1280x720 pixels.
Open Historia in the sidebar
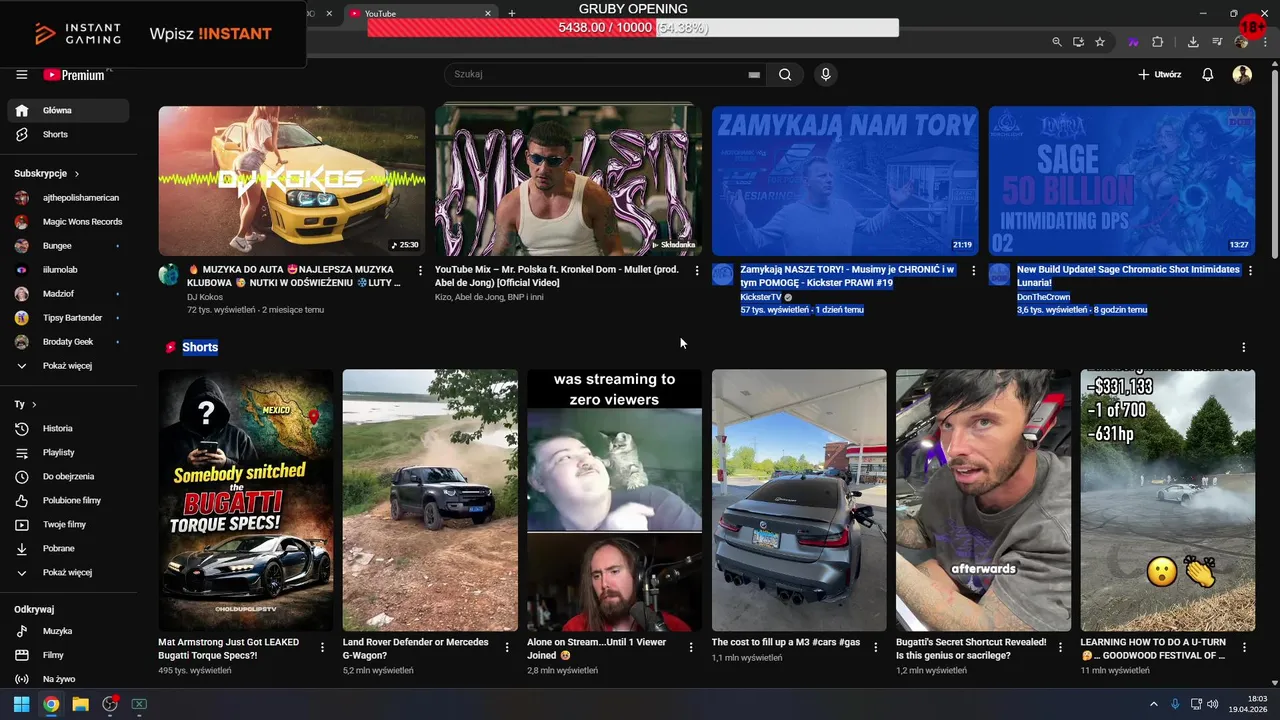pyautogui.click(x=68, y=429)
